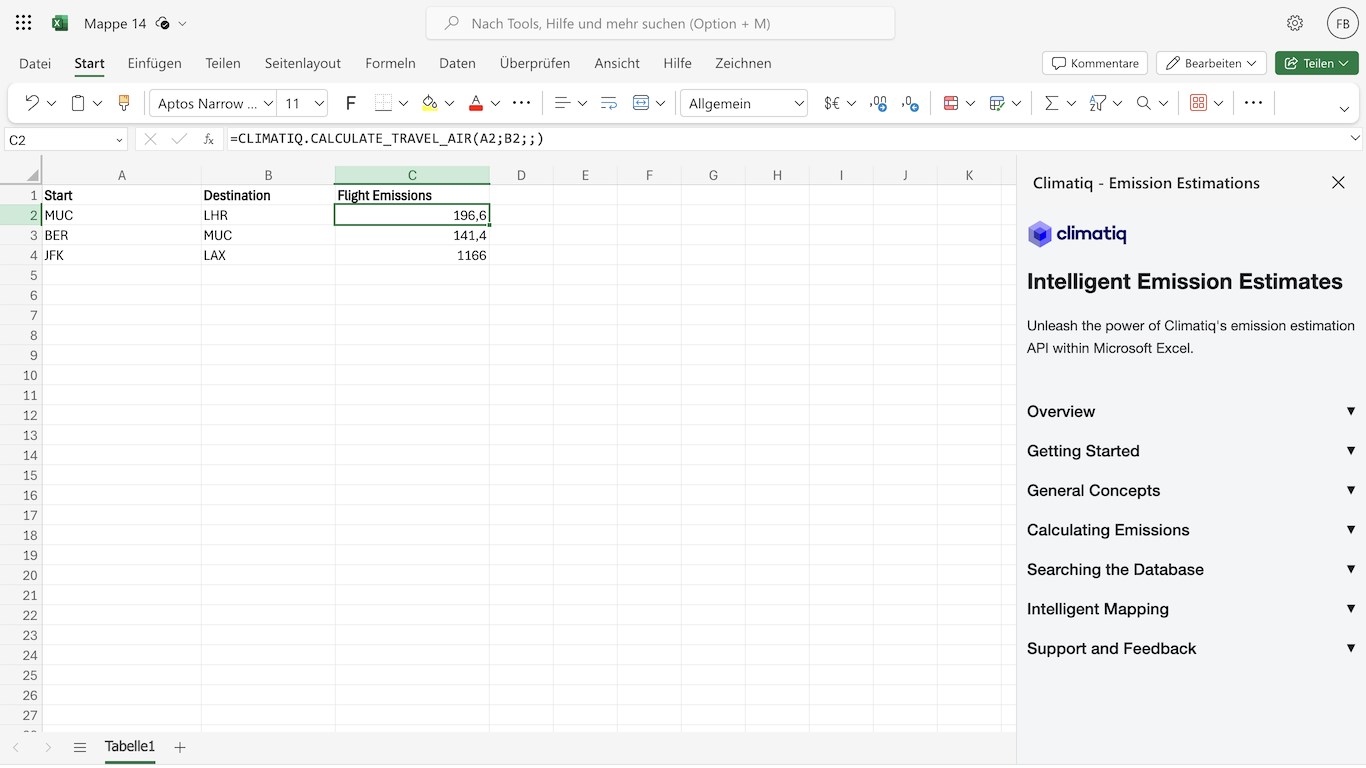Click the merge cells icon

pyautogui.click(x=641, y=103)
